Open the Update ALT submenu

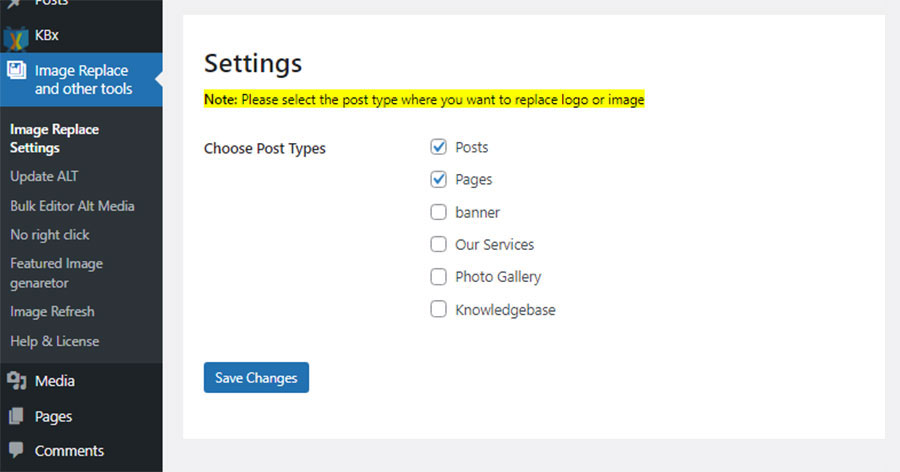click(44, 176)
